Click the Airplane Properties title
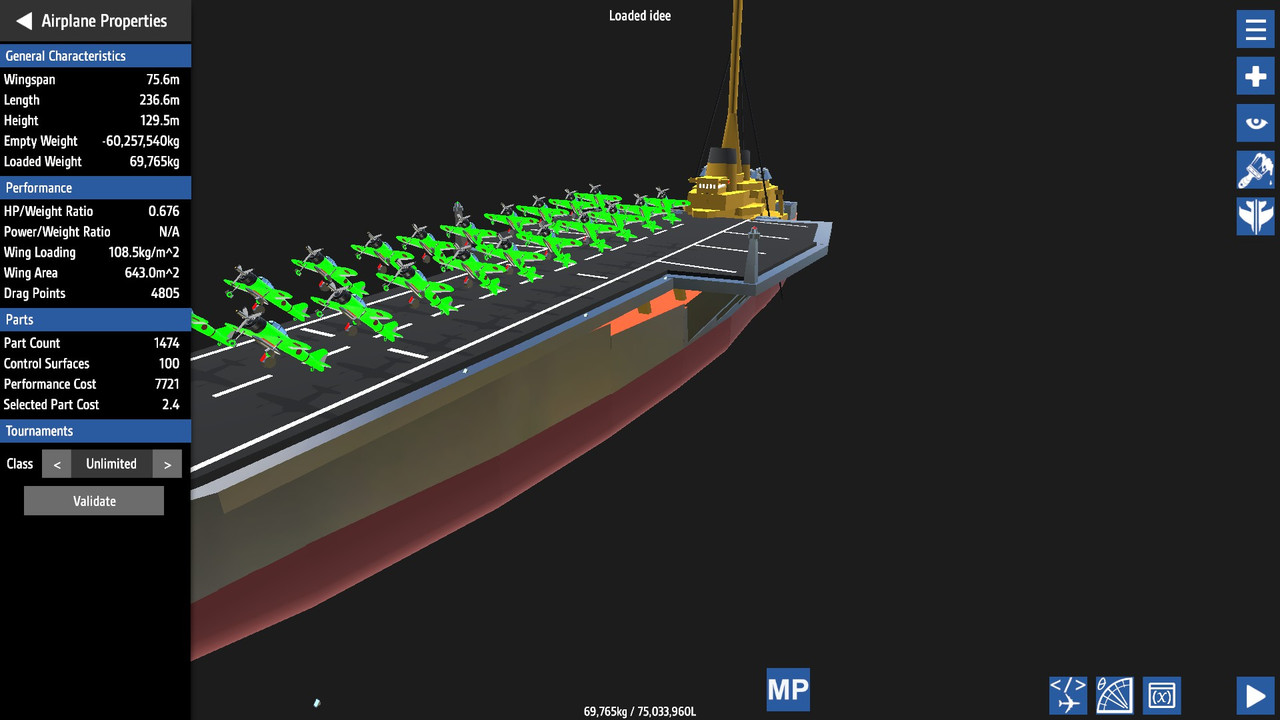The width and height of the screenshot is (1280, 720). click(x=104, y=21)
